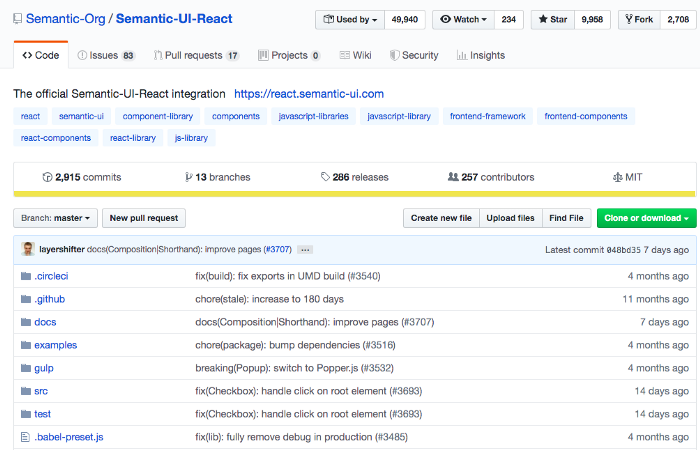
Task: Fork the repository
Action: point(639,20)
